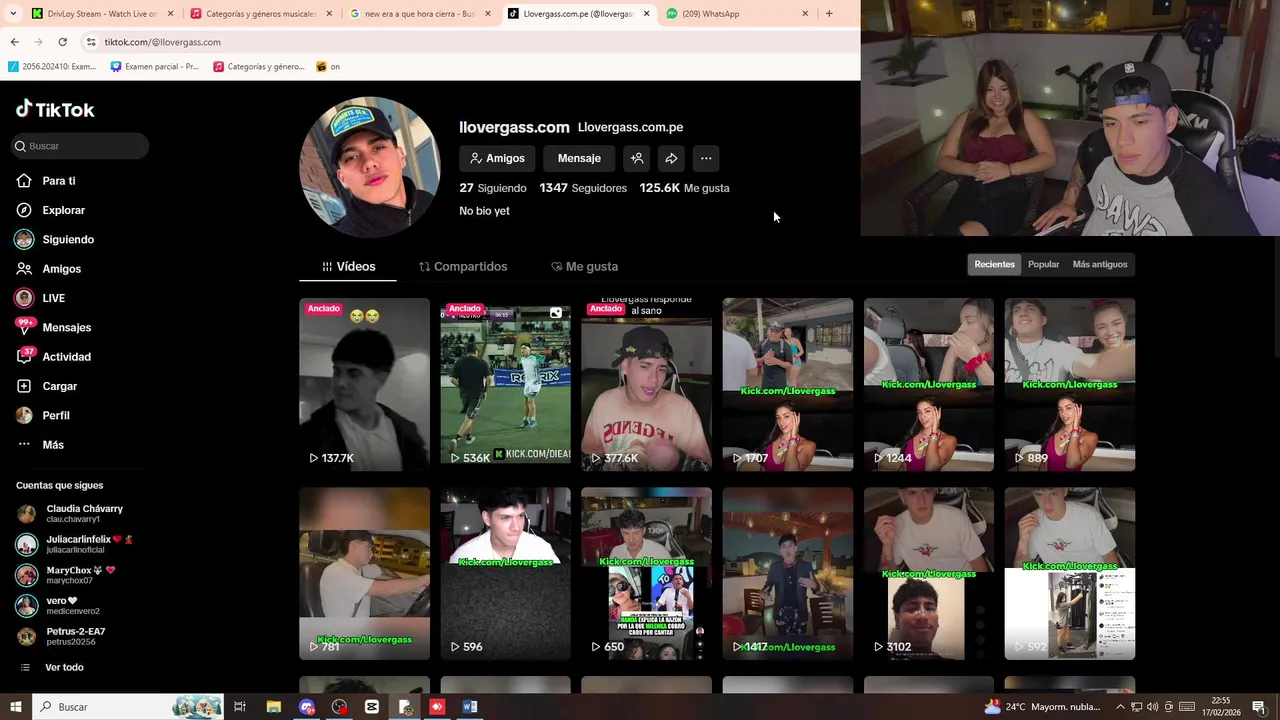Open the volume control in system tray

1152,707
